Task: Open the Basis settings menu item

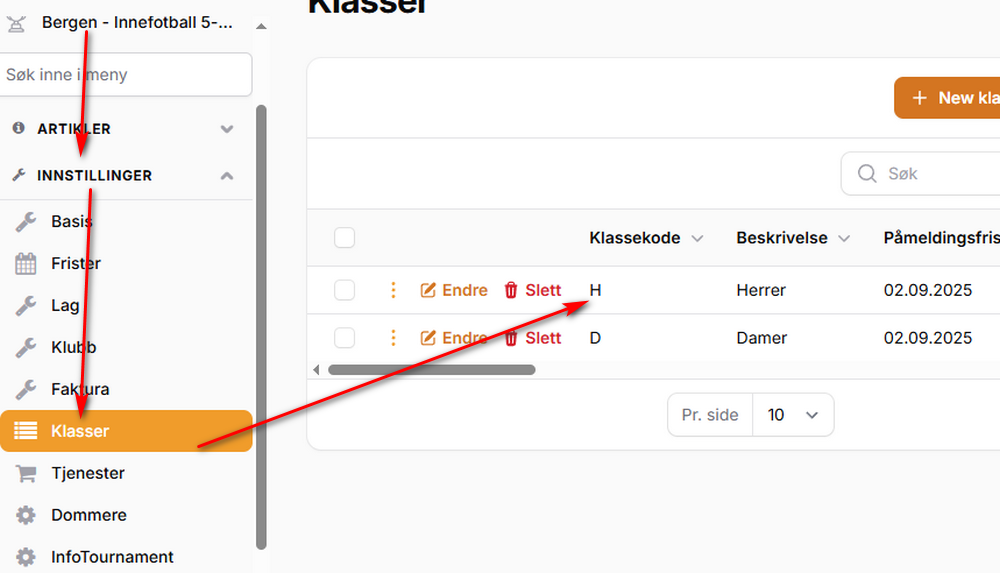Action: point(72,222)
